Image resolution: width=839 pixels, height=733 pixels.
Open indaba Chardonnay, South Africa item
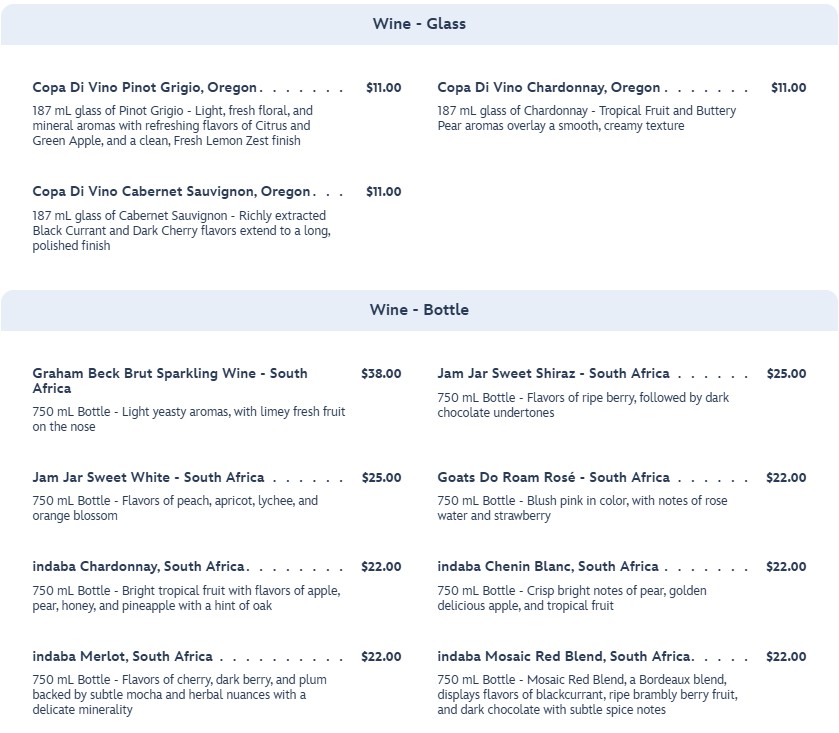[140, 567]
